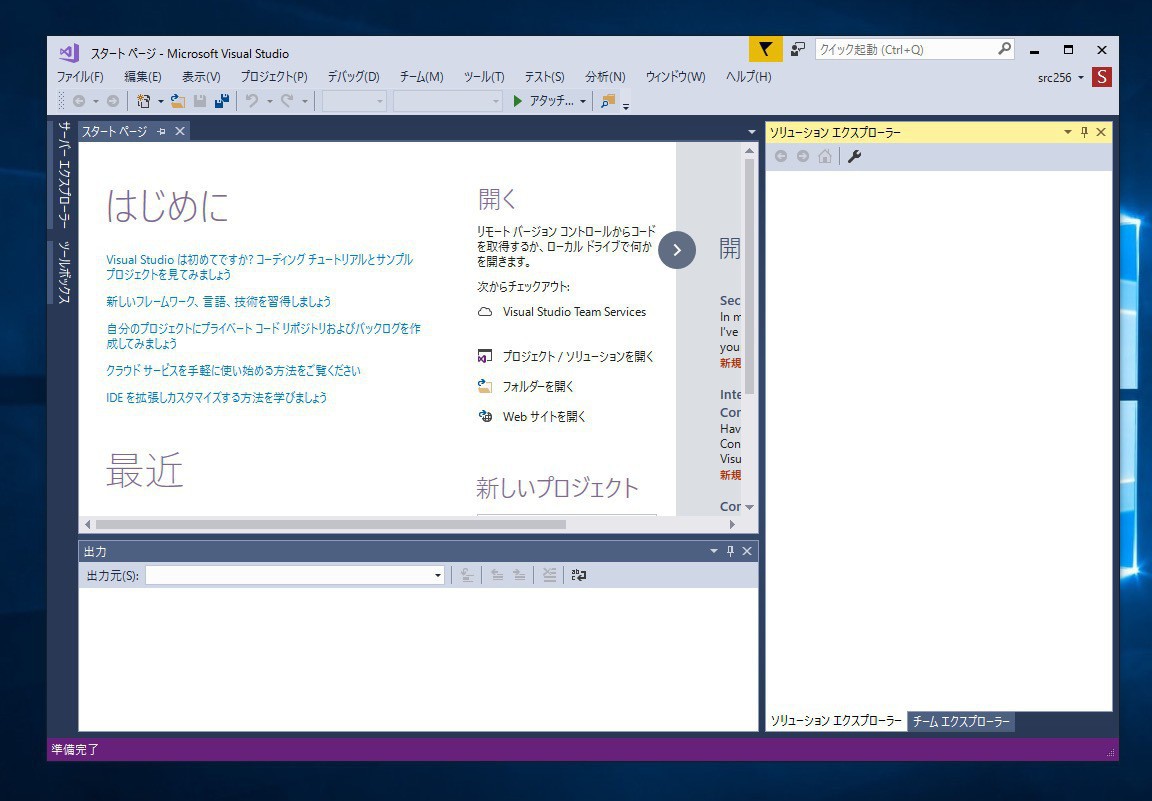Expand the src256 account dropdown
Viewport: 1152px width, 801px height.
[x=1081, y=78]
